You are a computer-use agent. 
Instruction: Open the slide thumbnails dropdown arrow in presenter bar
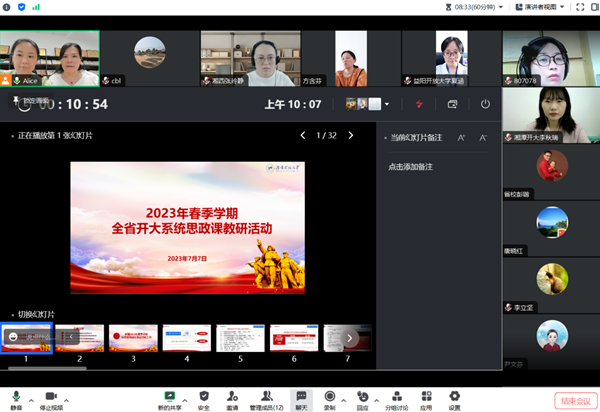point(387,104)
